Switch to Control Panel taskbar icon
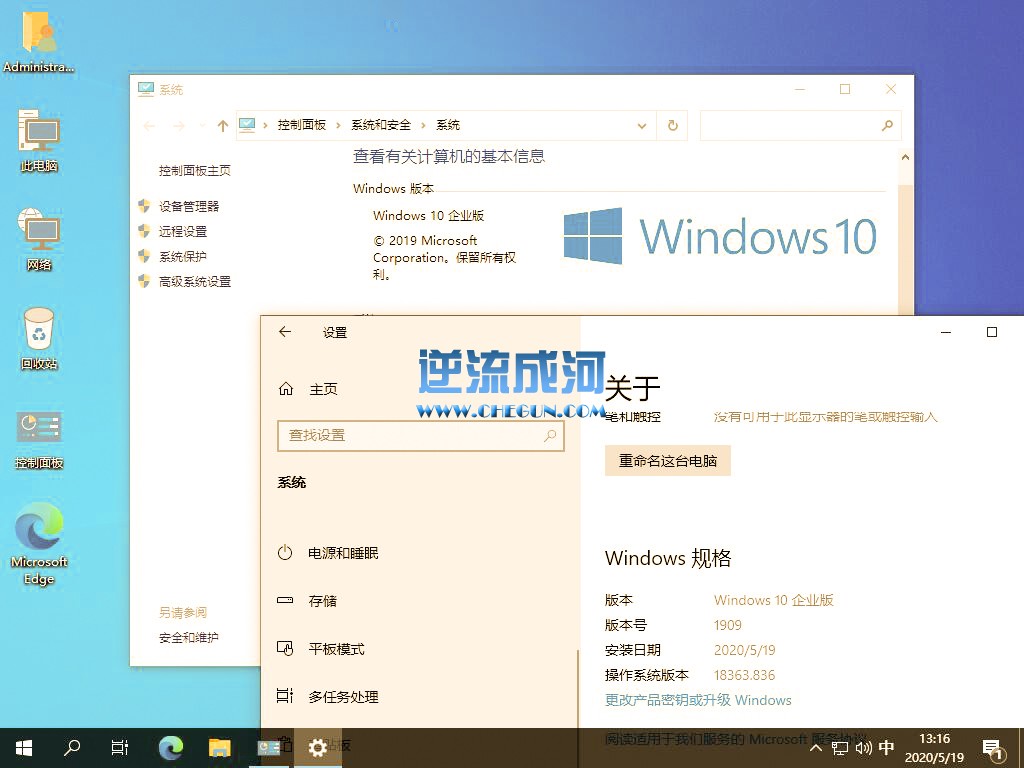This screenshot has width=1024, height=768. 268,747
